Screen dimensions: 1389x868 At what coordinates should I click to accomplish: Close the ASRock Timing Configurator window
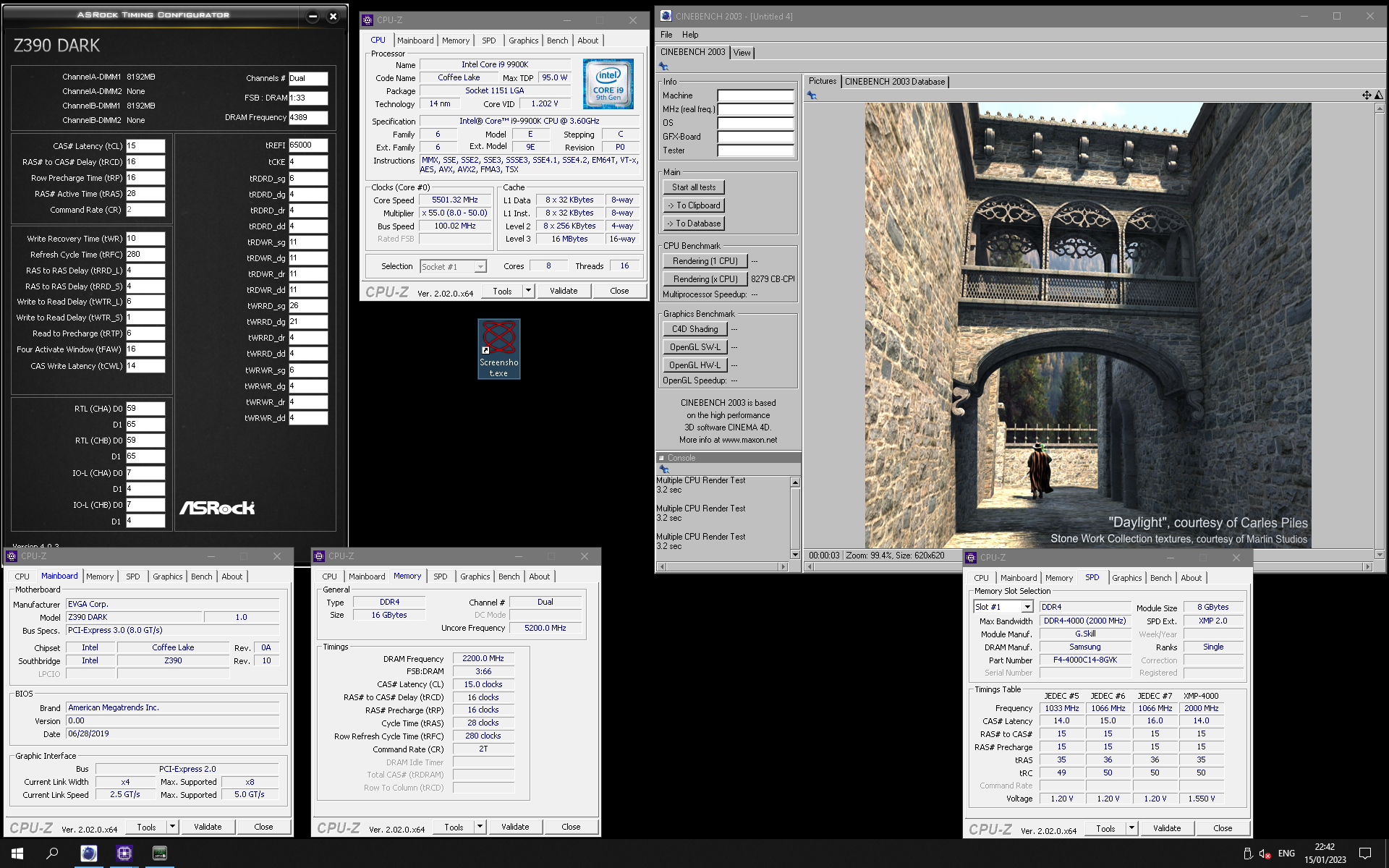333,17
